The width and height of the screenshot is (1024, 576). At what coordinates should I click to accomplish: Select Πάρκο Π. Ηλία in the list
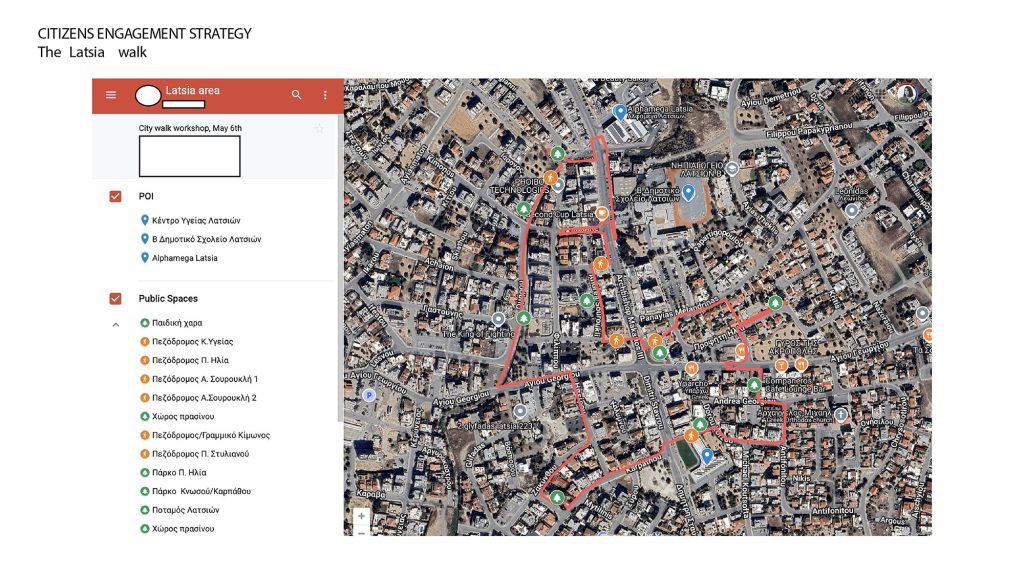[179, 472]
